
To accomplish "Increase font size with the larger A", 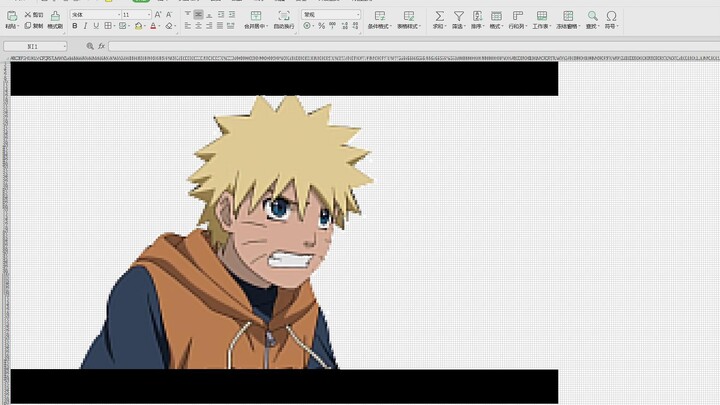I will click(158, 15).
